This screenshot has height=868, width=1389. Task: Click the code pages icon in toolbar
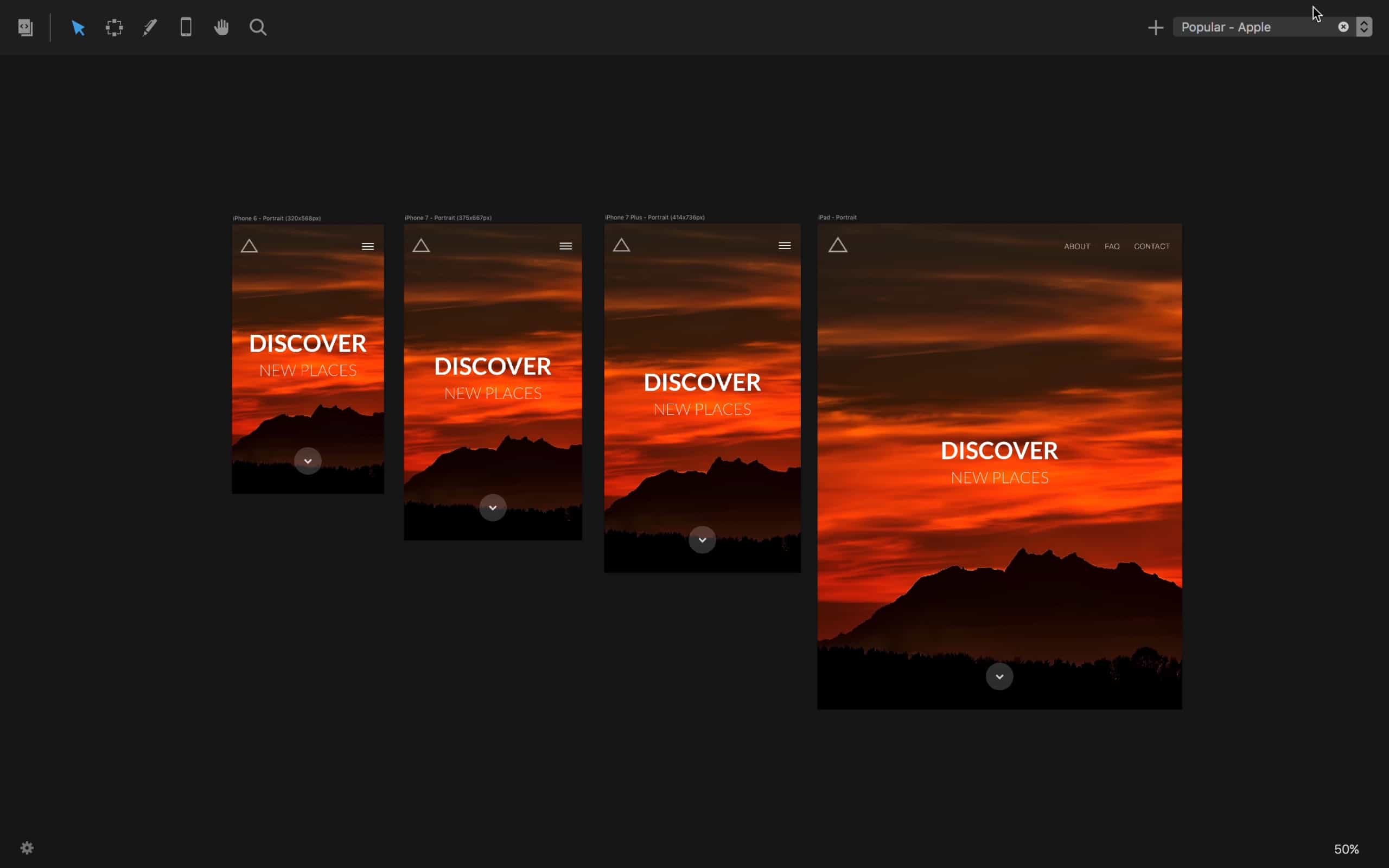coord(26,28)
